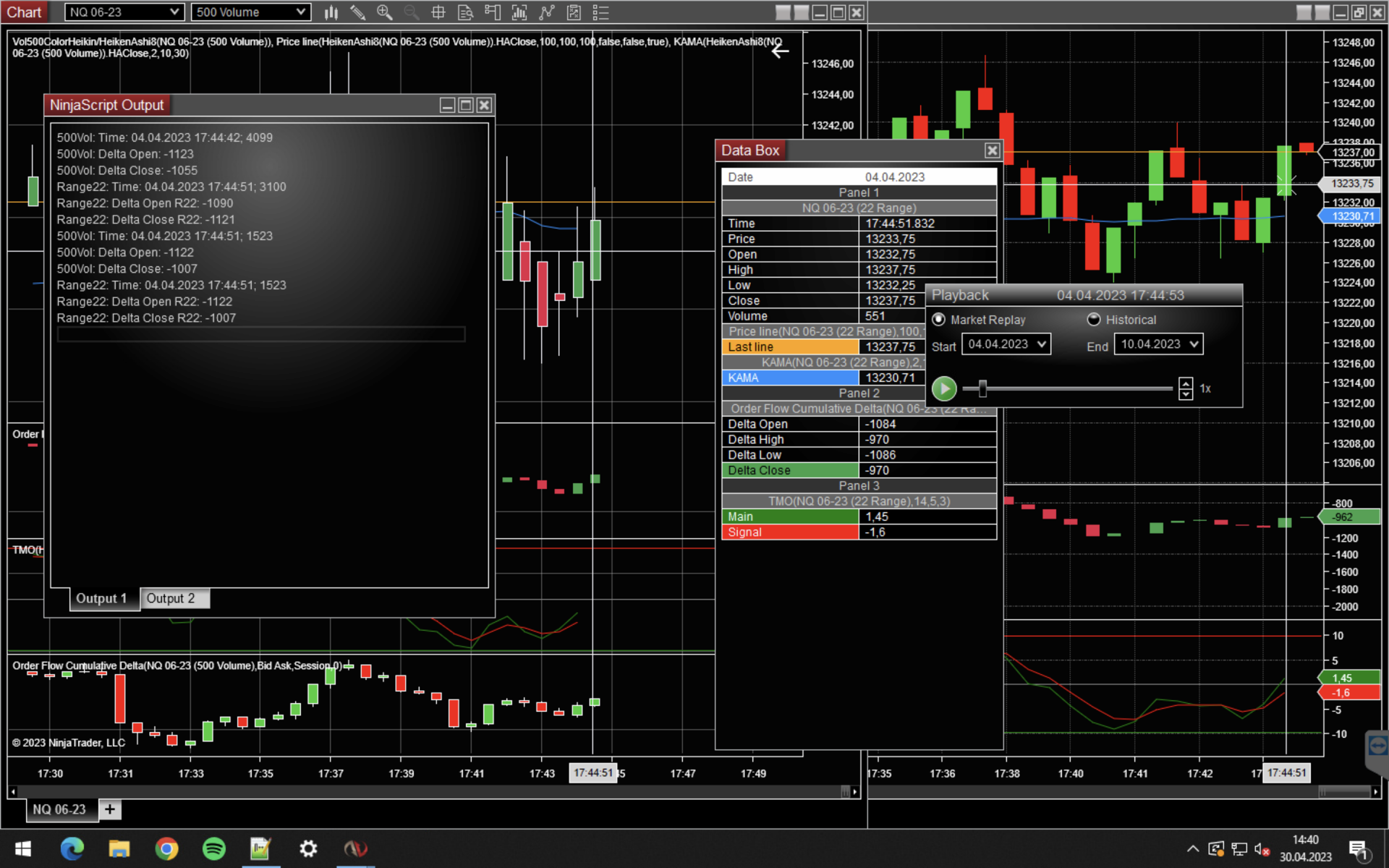Click the zoom in magnifier icon
Screen dimensions: 1389x868
(x=384, y=12)
